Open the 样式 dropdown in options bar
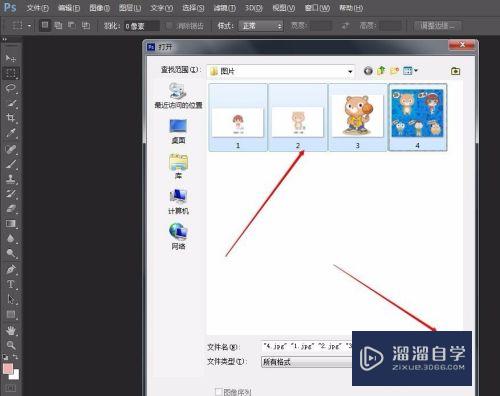The width and height of the screenshot is (500, 396). (x=261, y=26)
